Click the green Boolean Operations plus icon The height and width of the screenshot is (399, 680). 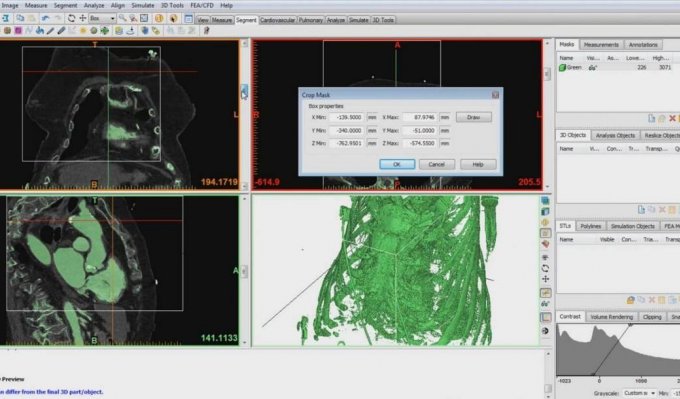[x=105, y=31]
